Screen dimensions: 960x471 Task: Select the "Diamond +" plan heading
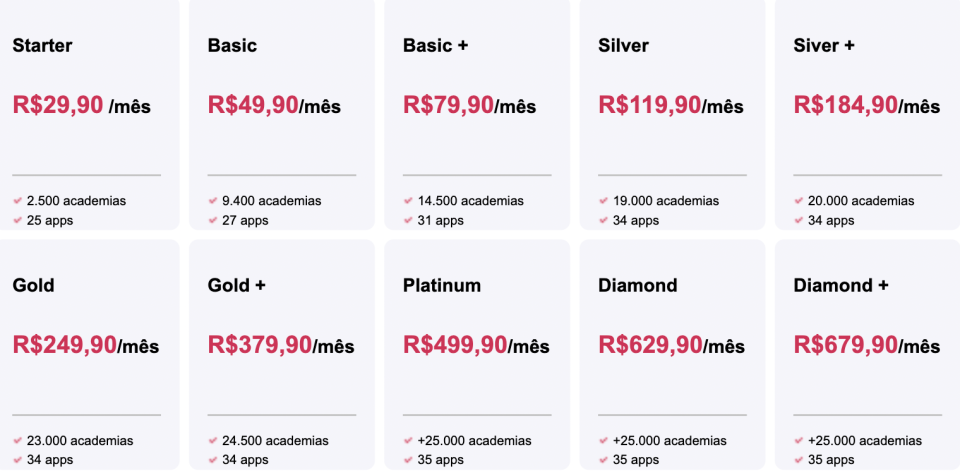pyautogui.click(x=840, y=286)
